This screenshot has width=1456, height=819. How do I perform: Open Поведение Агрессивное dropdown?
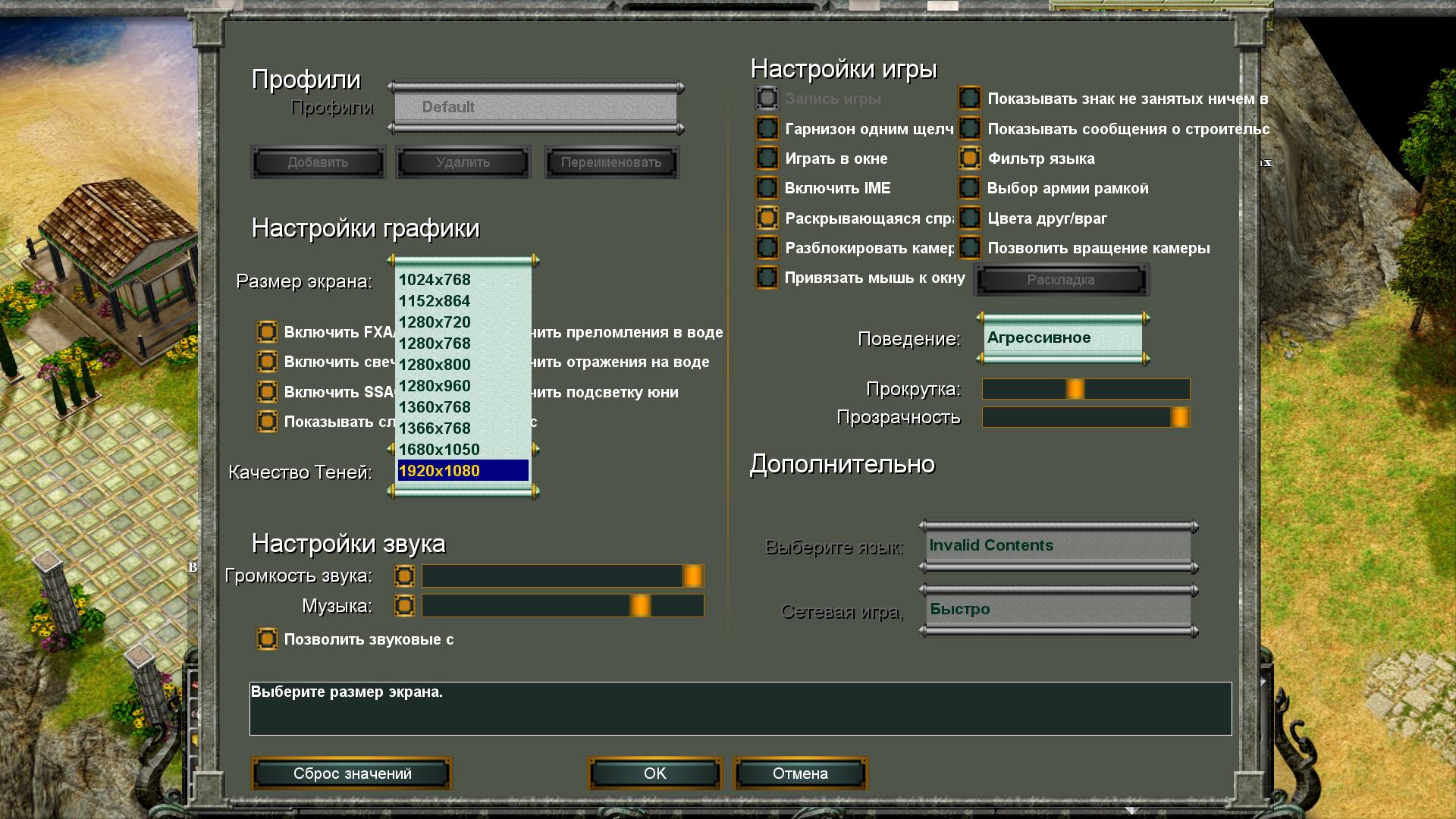pyautogui.click(x=1063, y=338)
